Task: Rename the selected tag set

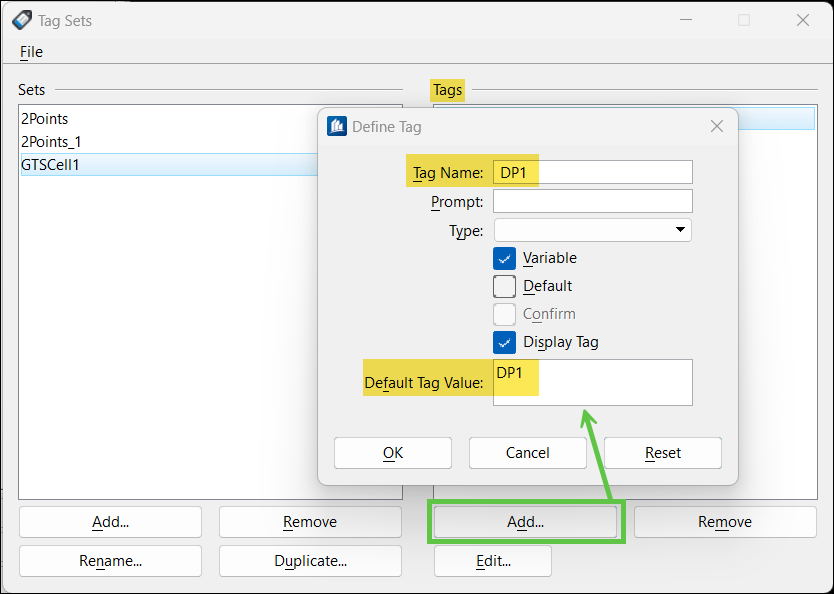Action: [x=110, y=561]
